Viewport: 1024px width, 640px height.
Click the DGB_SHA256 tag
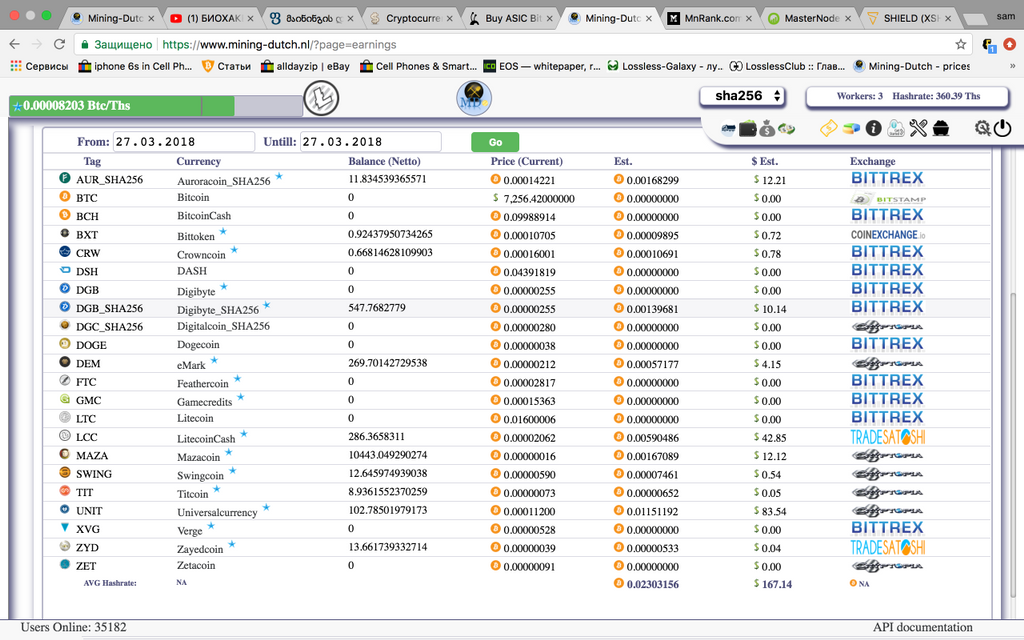[109, 308]
